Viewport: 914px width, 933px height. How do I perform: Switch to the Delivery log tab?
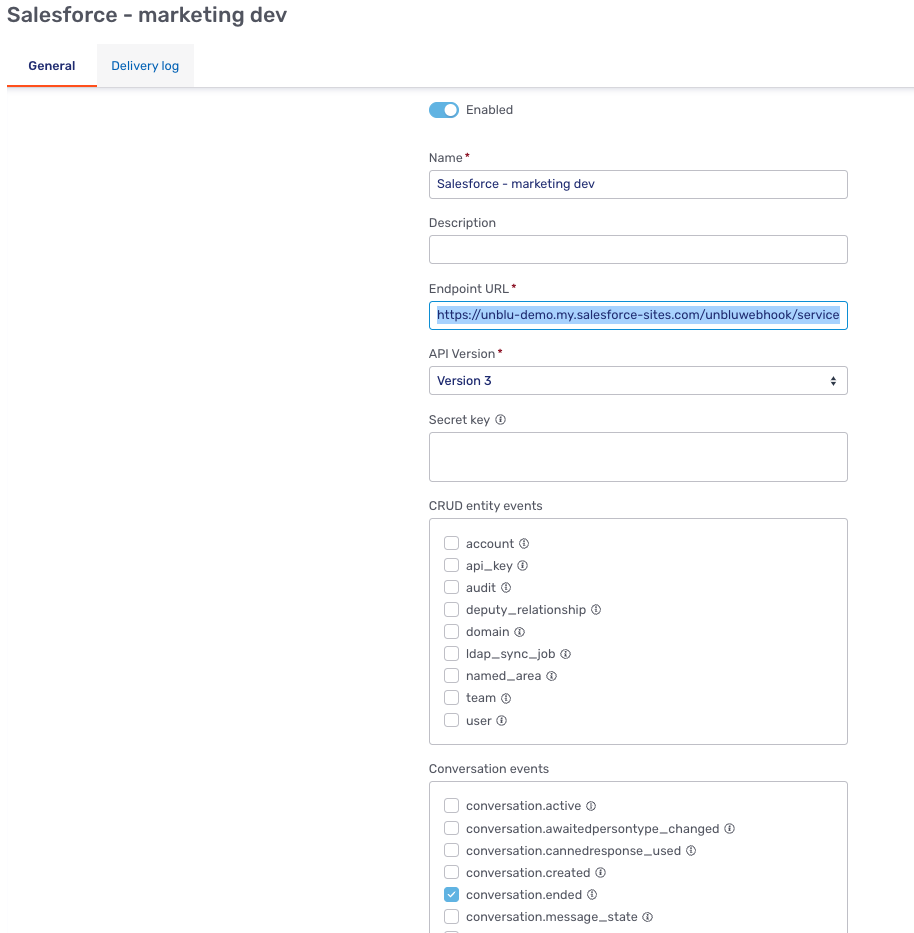click(145, 65)
